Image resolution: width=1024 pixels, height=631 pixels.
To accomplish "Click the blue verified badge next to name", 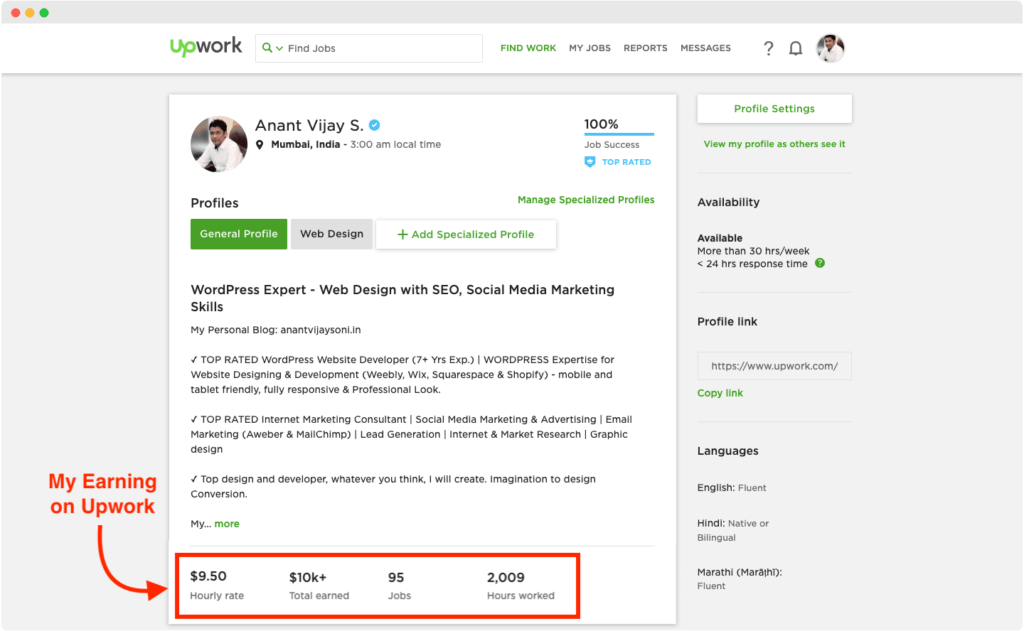I will click(374, 125).
